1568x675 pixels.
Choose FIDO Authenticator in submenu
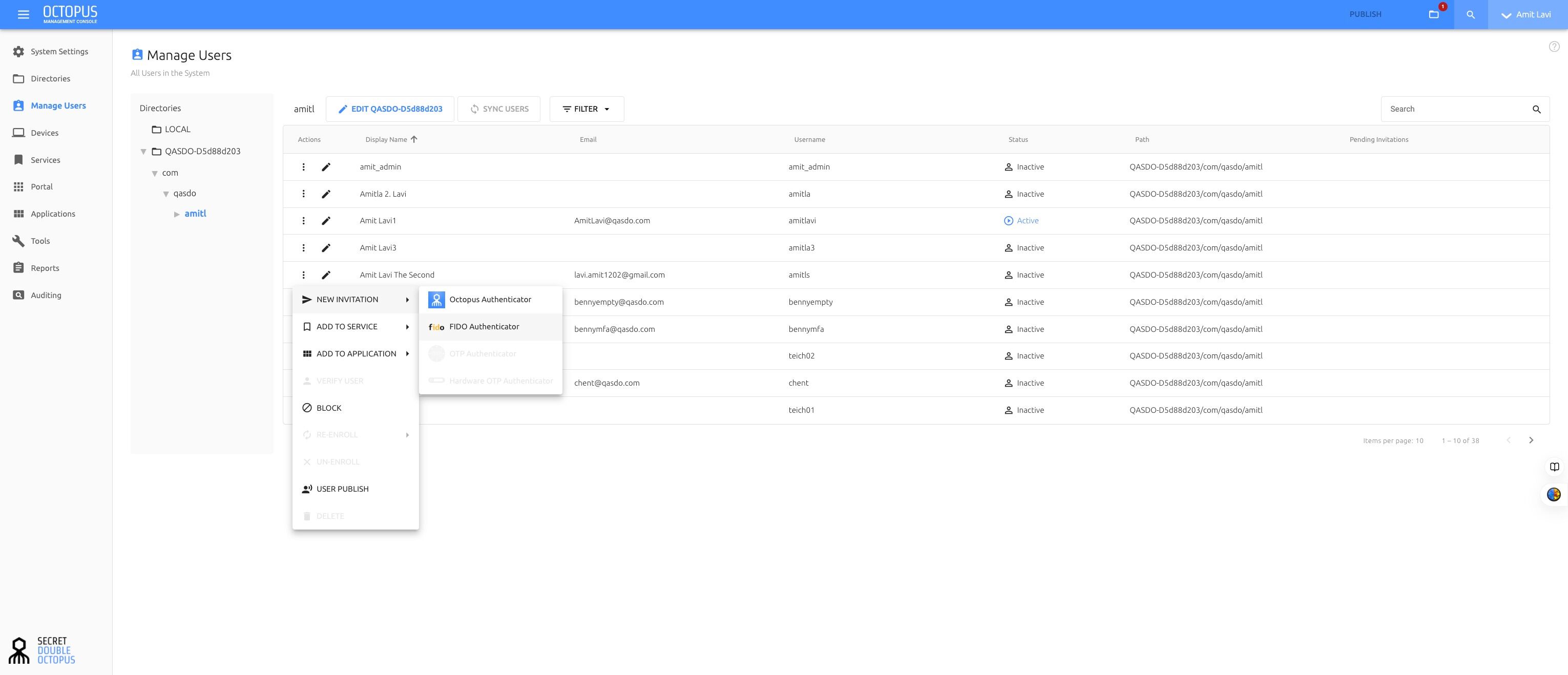tap(491, 327)
